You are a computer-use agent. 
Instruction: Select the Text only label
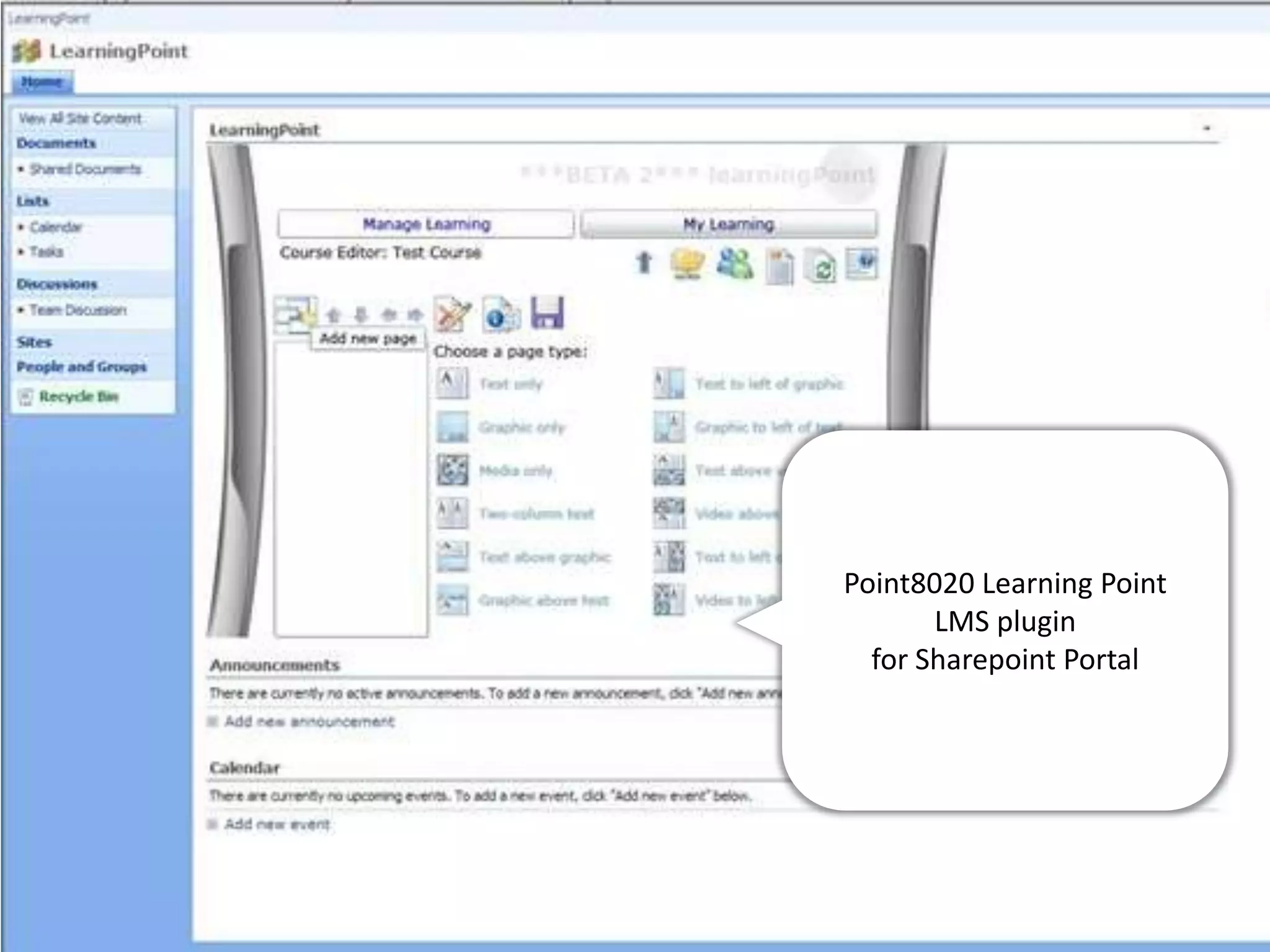[511, 384]
